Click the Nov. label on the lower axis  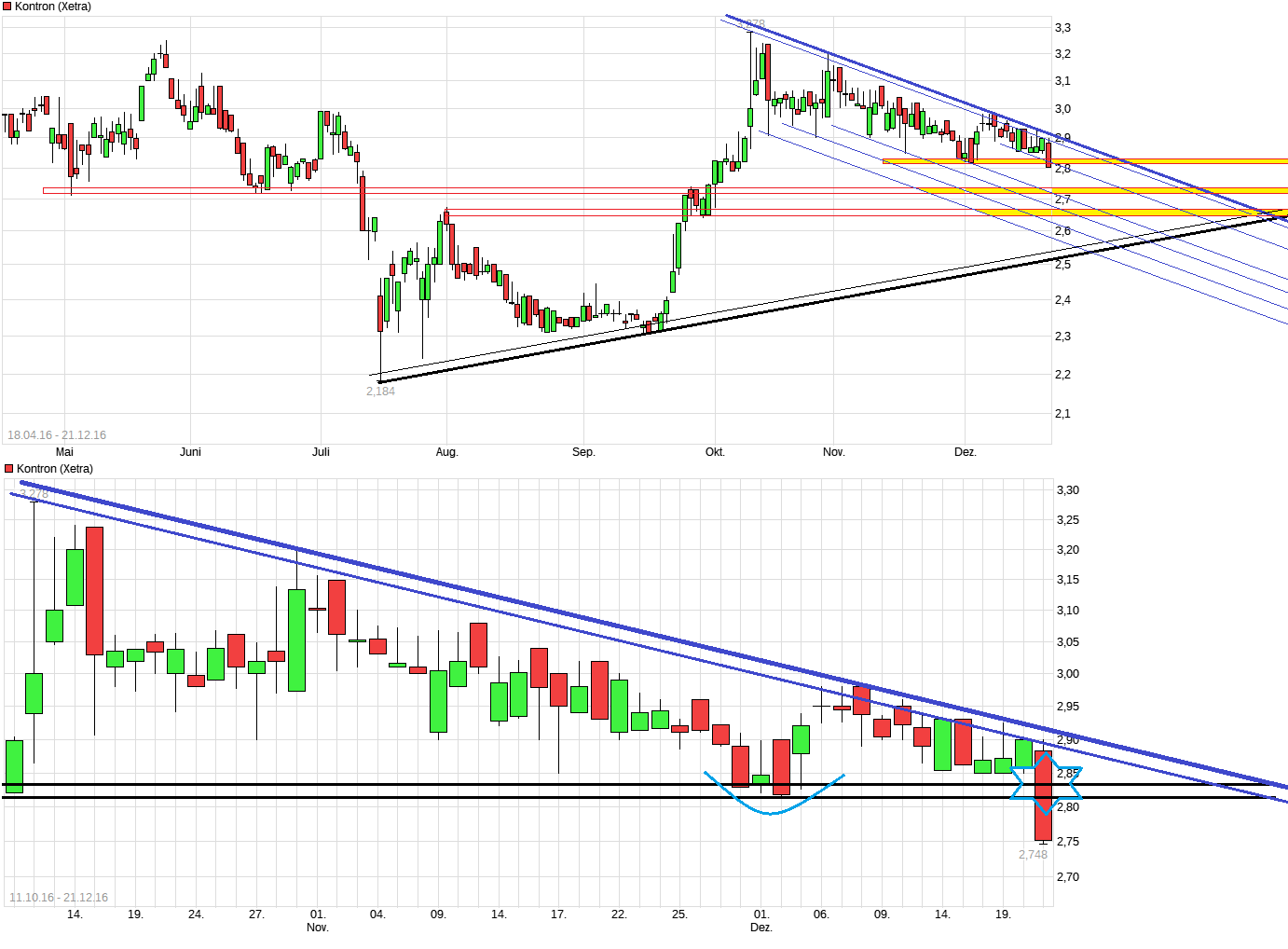click(317, 928)
